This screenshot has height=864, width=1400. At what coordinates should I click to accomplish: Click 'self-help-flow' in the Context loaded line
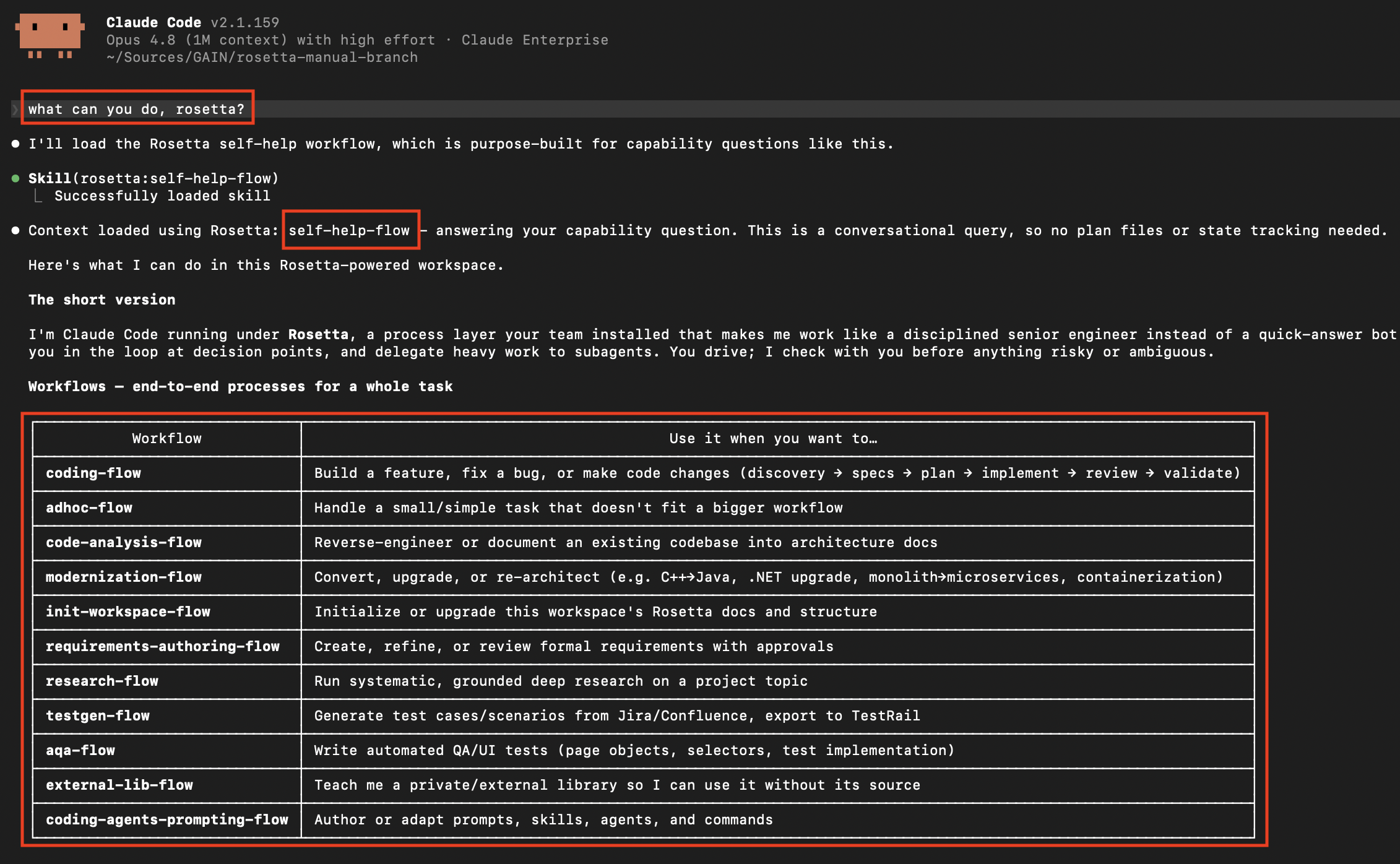point(349,231)
